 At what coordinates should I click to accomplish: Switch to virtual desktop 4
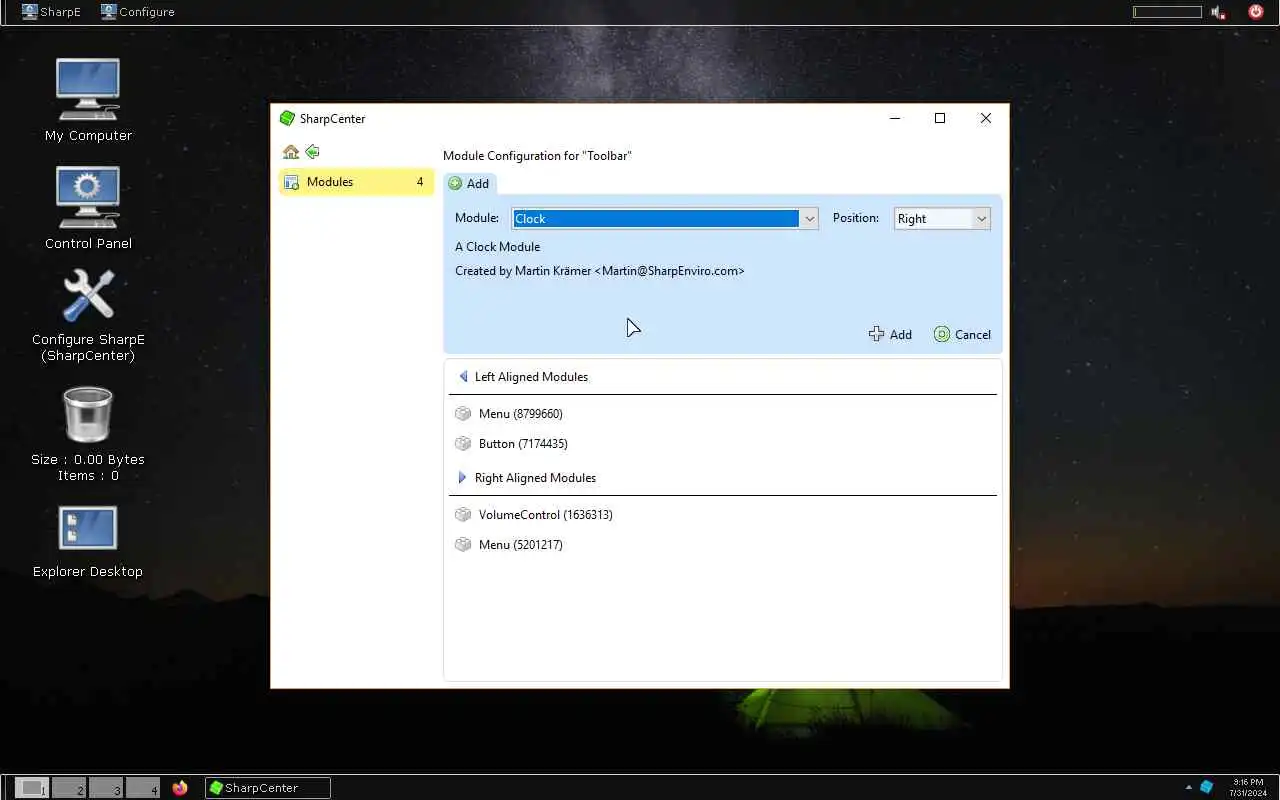(x=143, y=788)
